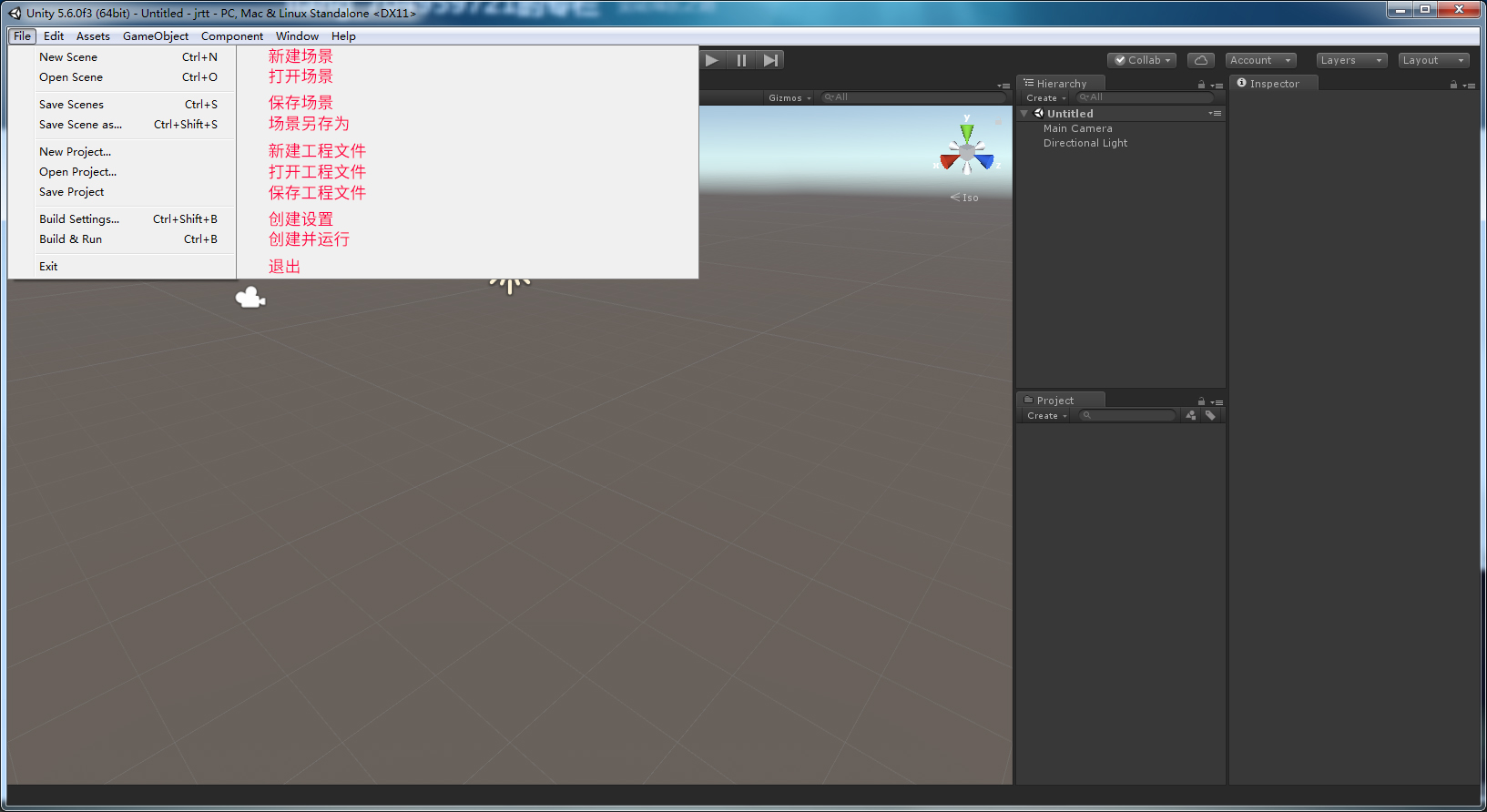This screenshot has width=1487, height=812.
Task: Click green Y axis on scene gizmo
Action: tap(967, 132)
